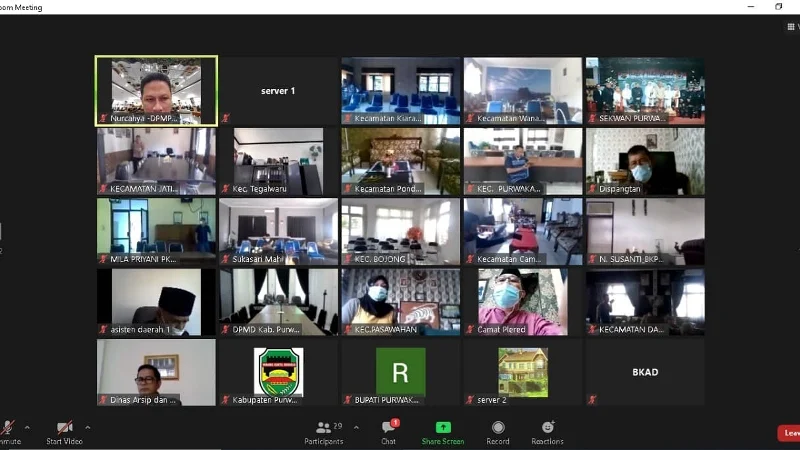Image resolution: width=800 pixels, height=450 pixels.
Task: Open the gallery View switcher at top right
Action: pos(792,27)
